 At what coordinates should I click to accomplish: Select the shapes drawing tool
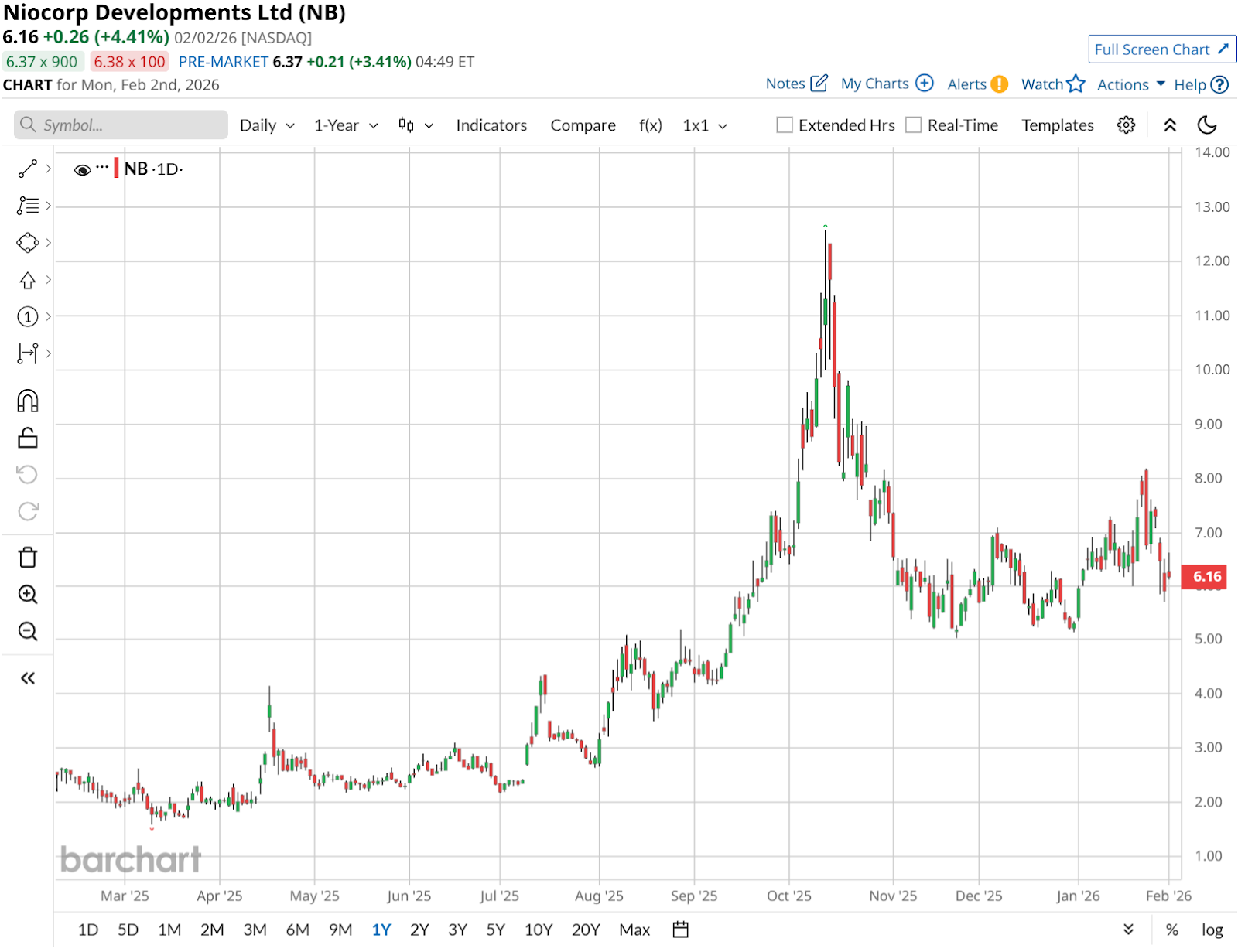(27, 243)
